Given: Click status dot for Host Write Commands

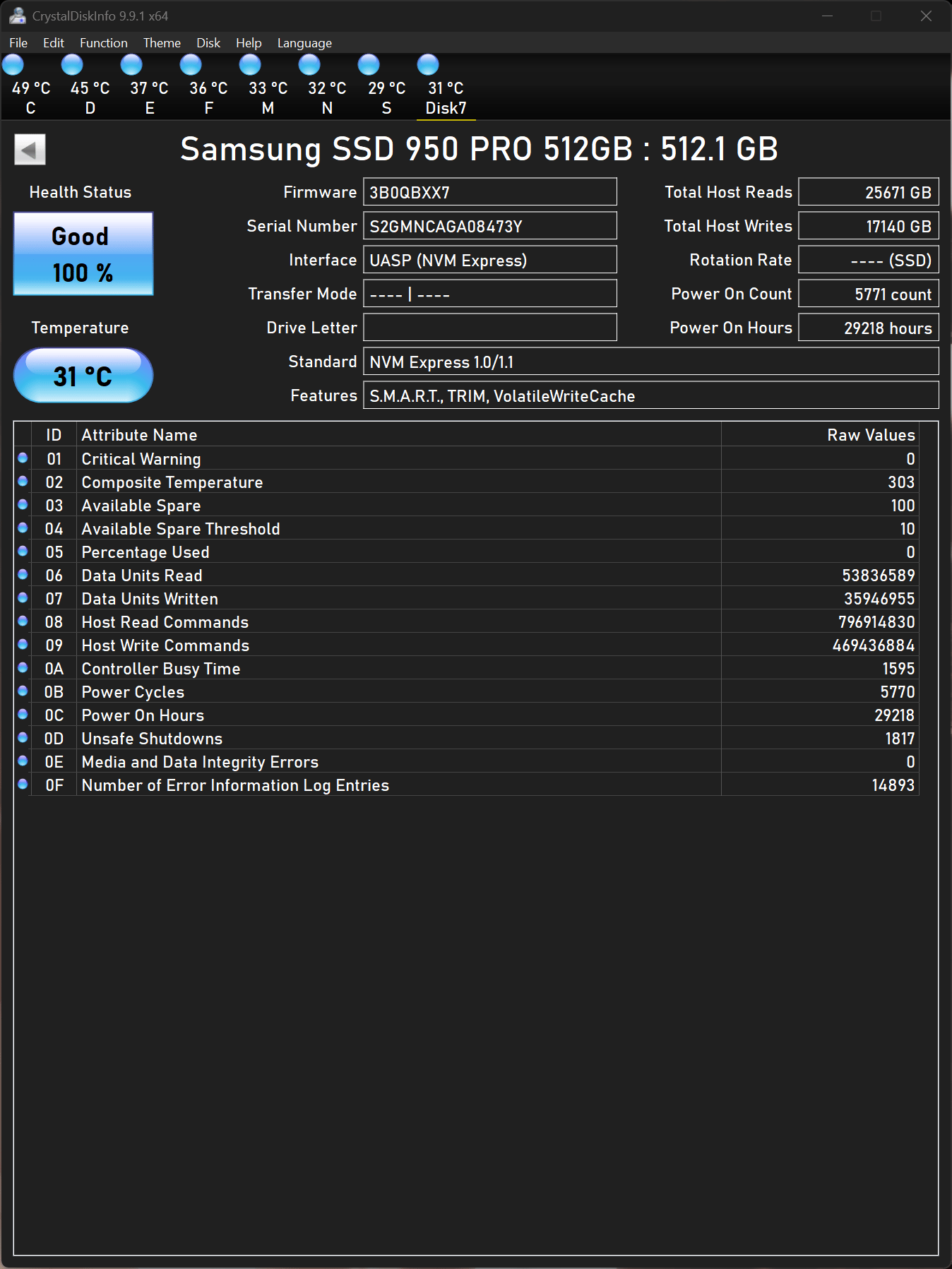Looking at the screenshot, I should (23, 644).
